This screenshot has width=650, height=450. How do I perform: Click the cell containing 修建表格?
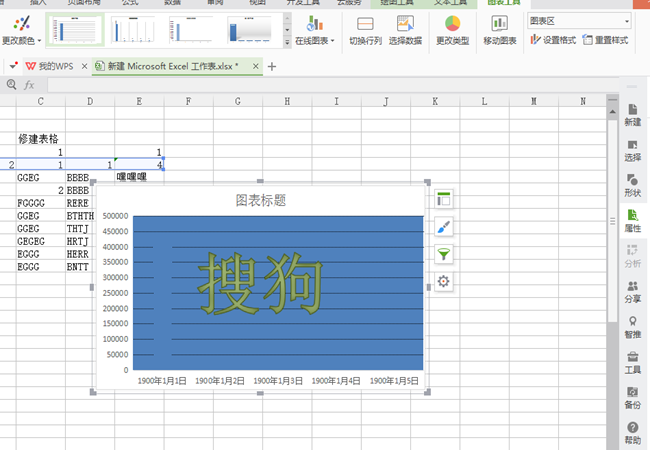[41, 139]
